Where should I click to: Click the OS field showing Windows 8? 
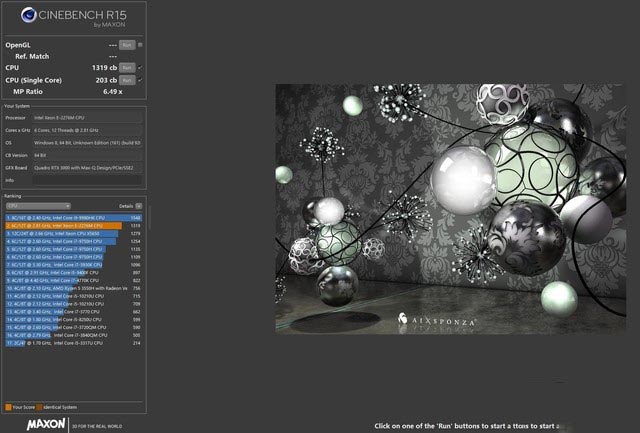click(87, 143)
